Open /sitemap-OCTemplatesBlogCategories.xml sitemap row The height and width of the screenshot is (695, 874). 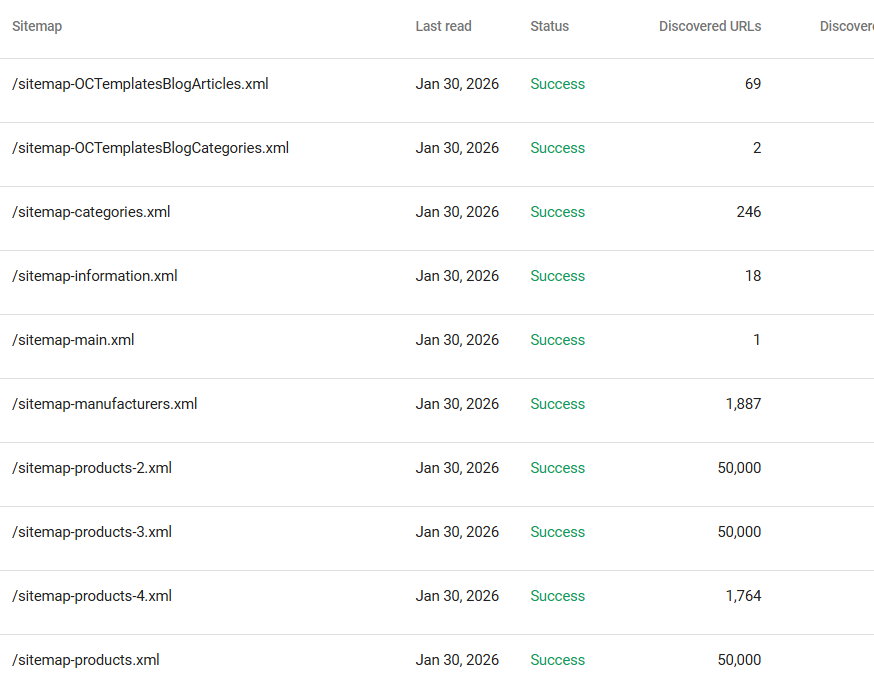150,148
